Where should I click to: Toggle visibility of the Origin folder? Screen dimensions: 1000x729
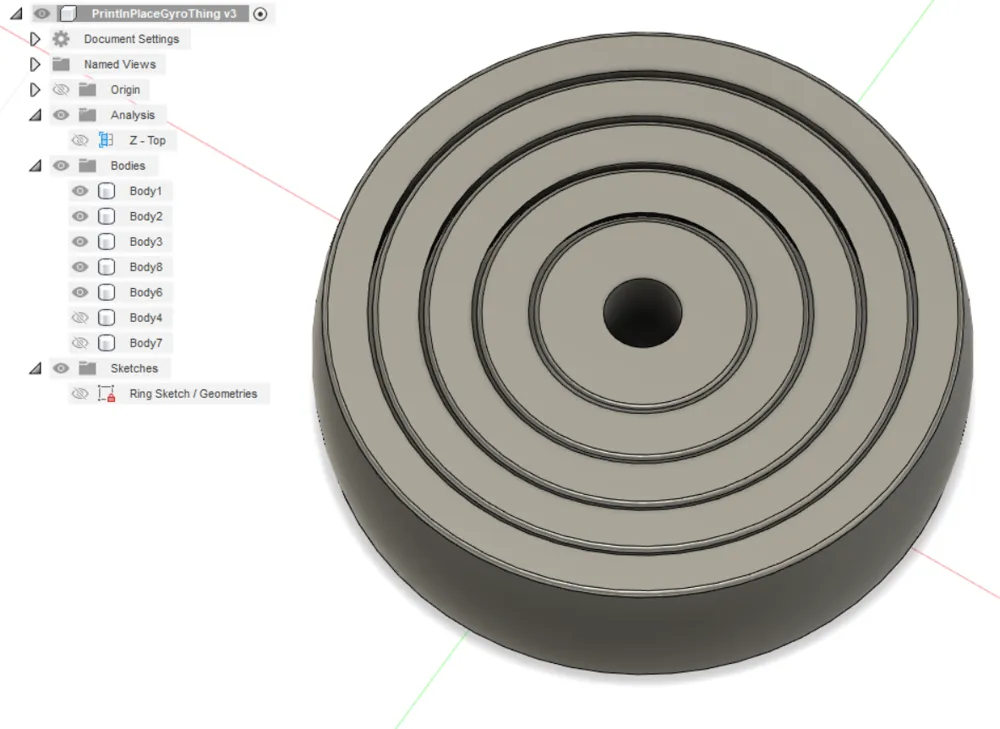(61, 89)
